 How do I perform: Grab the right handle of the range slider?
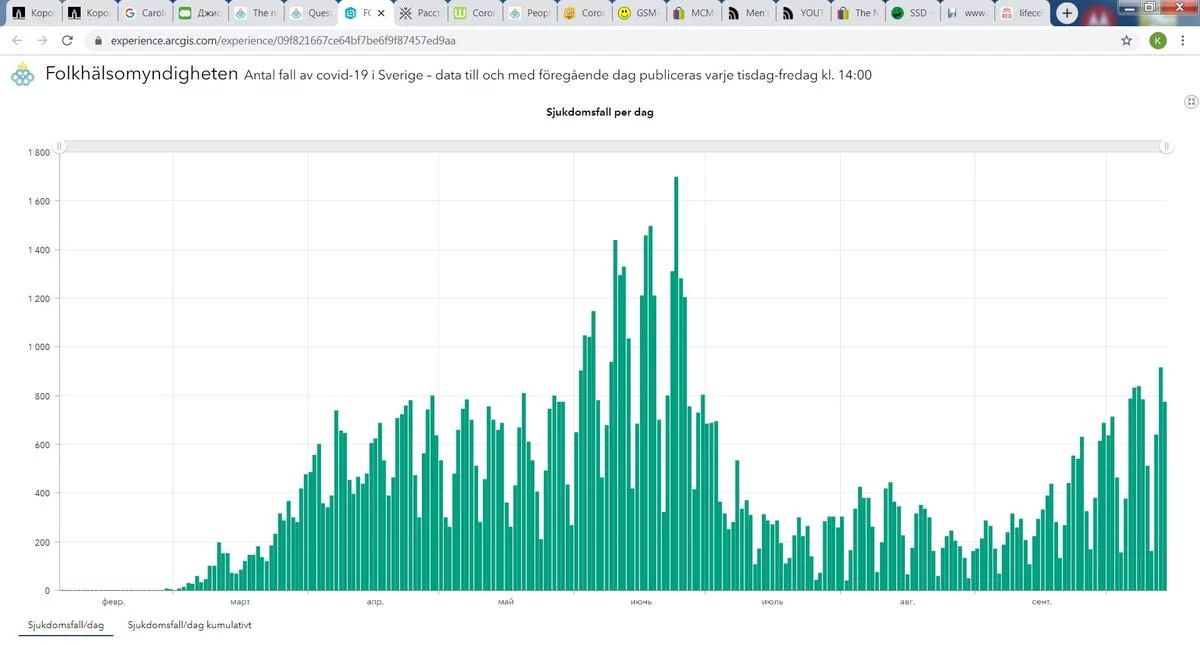1166,147
